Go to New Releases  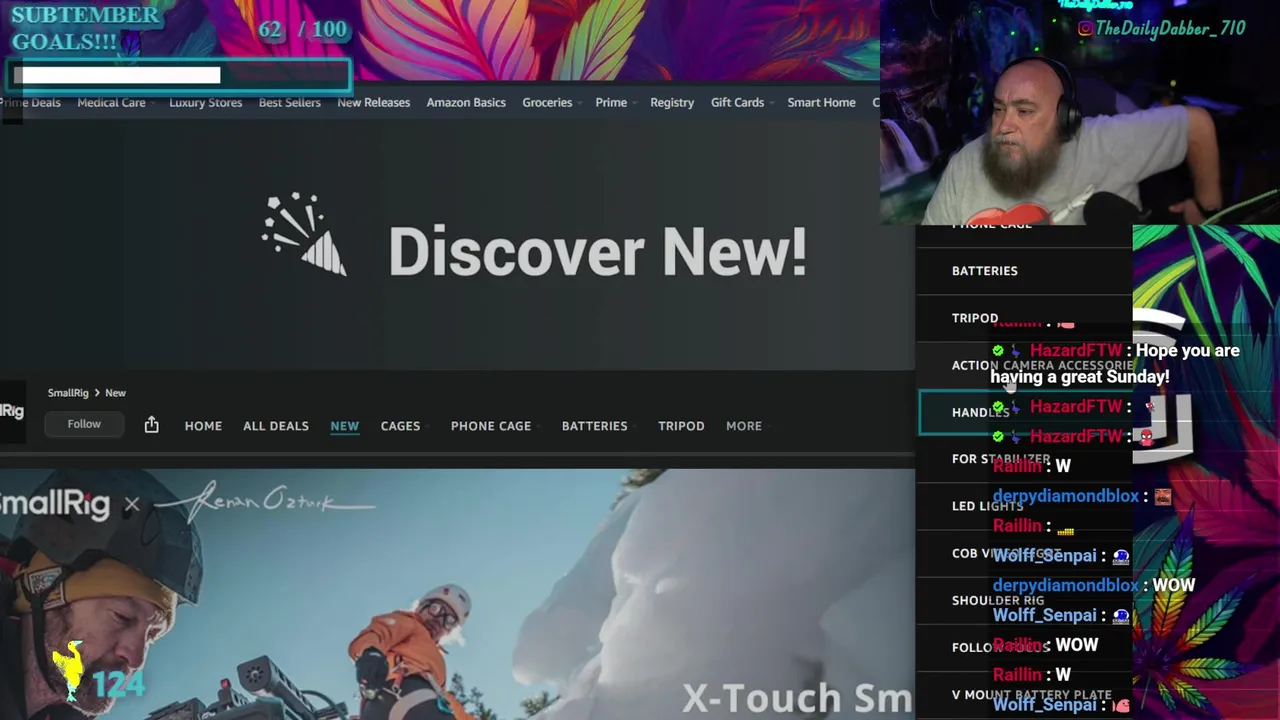point(373,102)
